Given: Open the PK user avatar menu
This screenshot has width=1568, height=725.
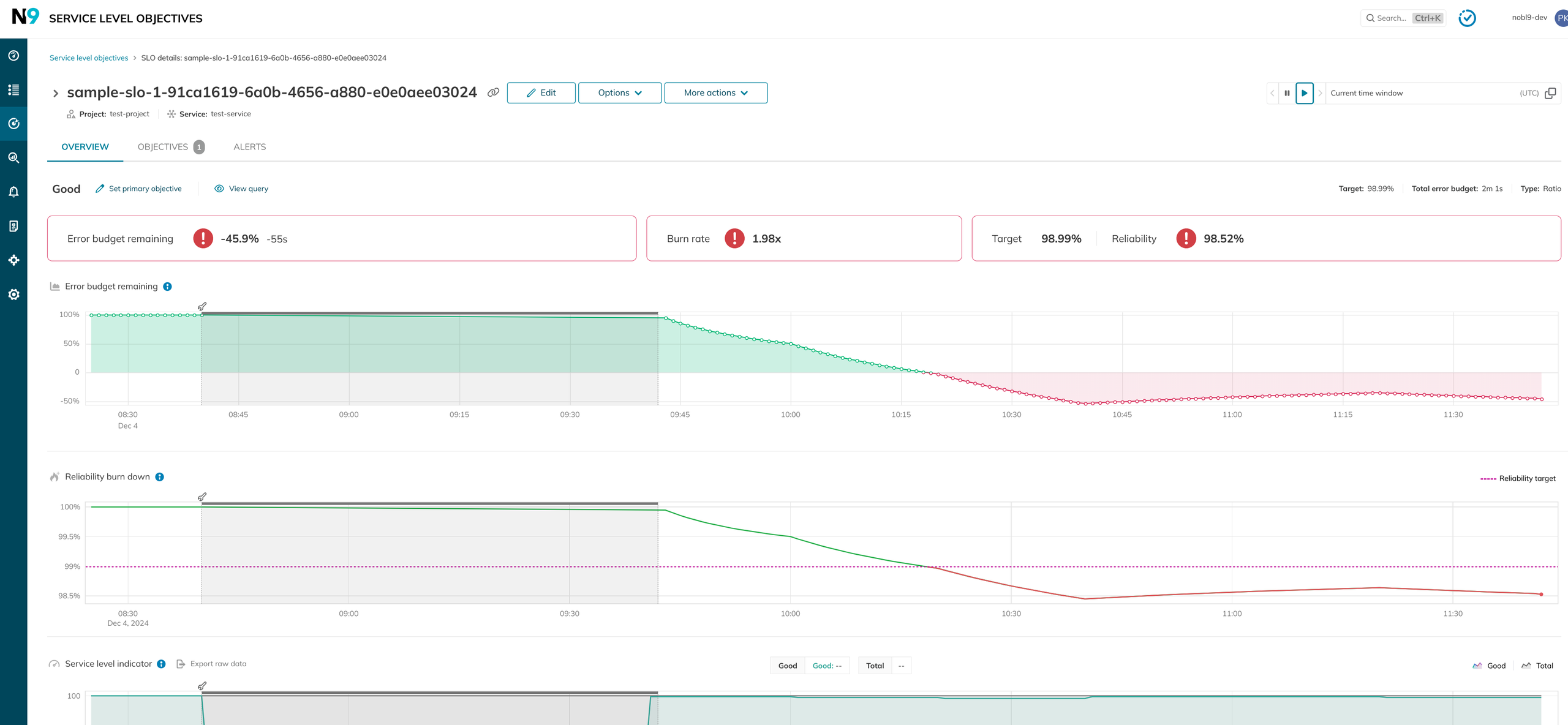Looking at the screenshot, I should [1561, 18].
